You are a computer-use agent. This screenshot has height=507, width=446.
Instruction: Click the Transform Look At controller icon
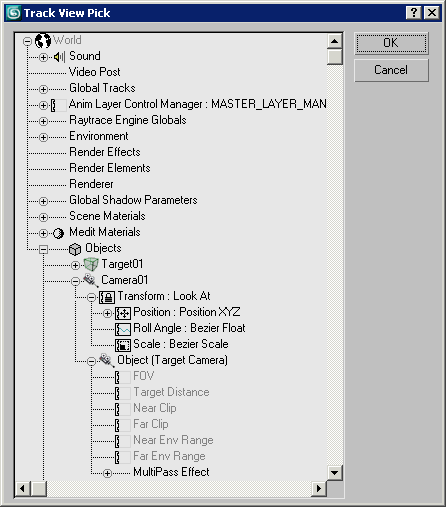[x=107, y=297]
